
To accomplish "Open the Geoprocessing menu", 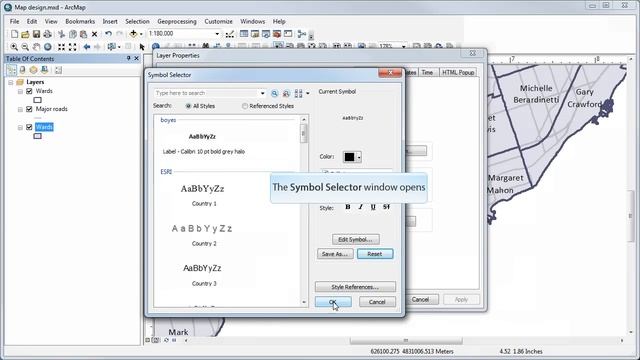I will [x=177, y=21].
